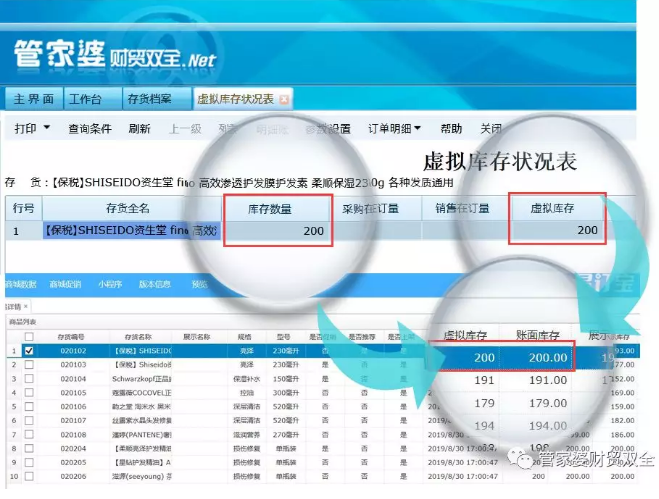Click the 采购在订量 column header
The image size is (659, 499).
(x=370, y=209)
